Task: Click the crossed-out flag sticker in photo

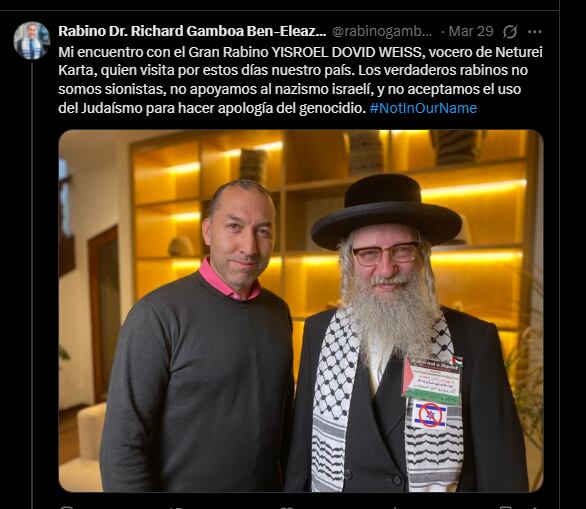Action: 430,414
